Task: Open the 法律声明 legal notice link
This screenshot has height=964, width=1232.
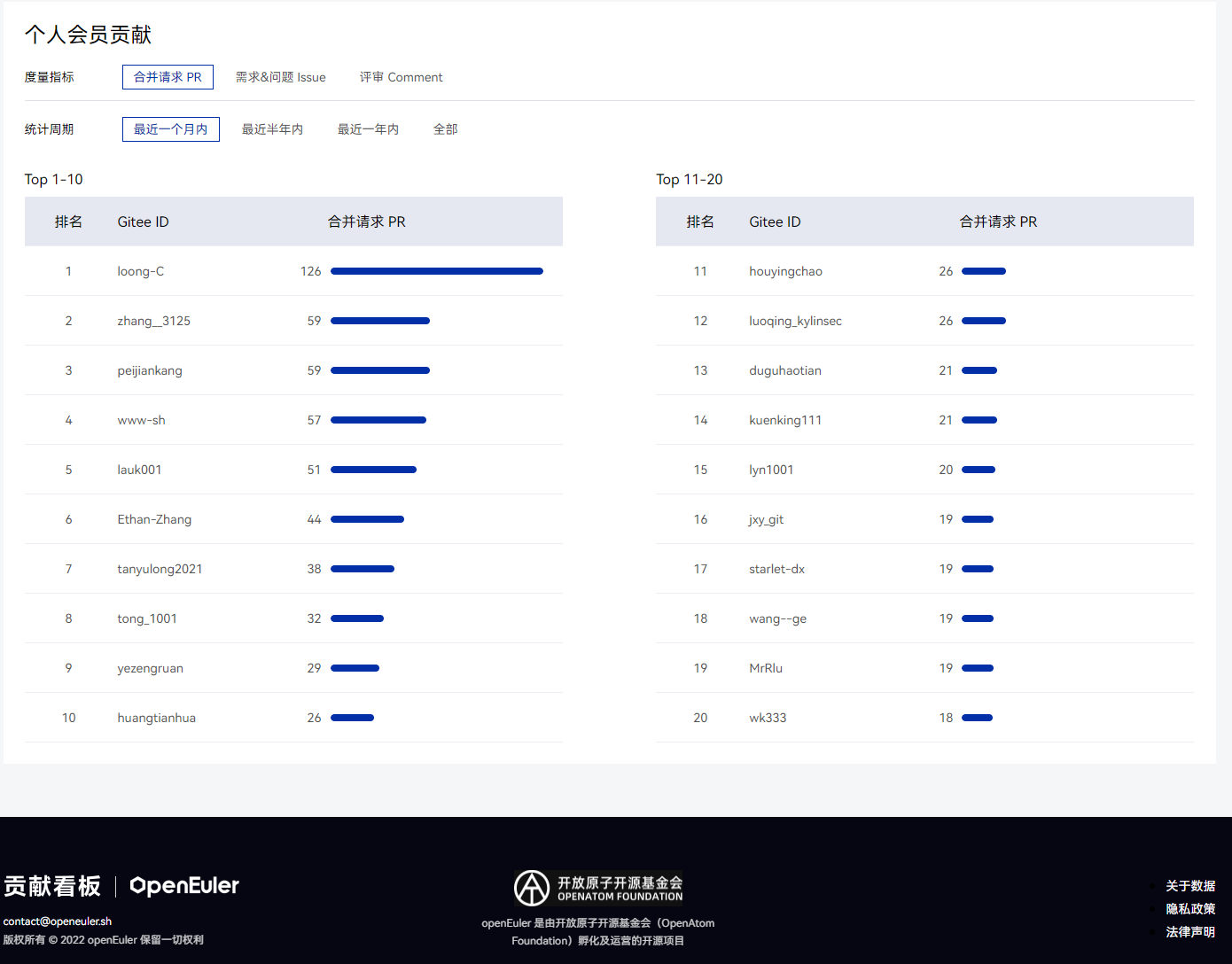Action: (1189, 932)
